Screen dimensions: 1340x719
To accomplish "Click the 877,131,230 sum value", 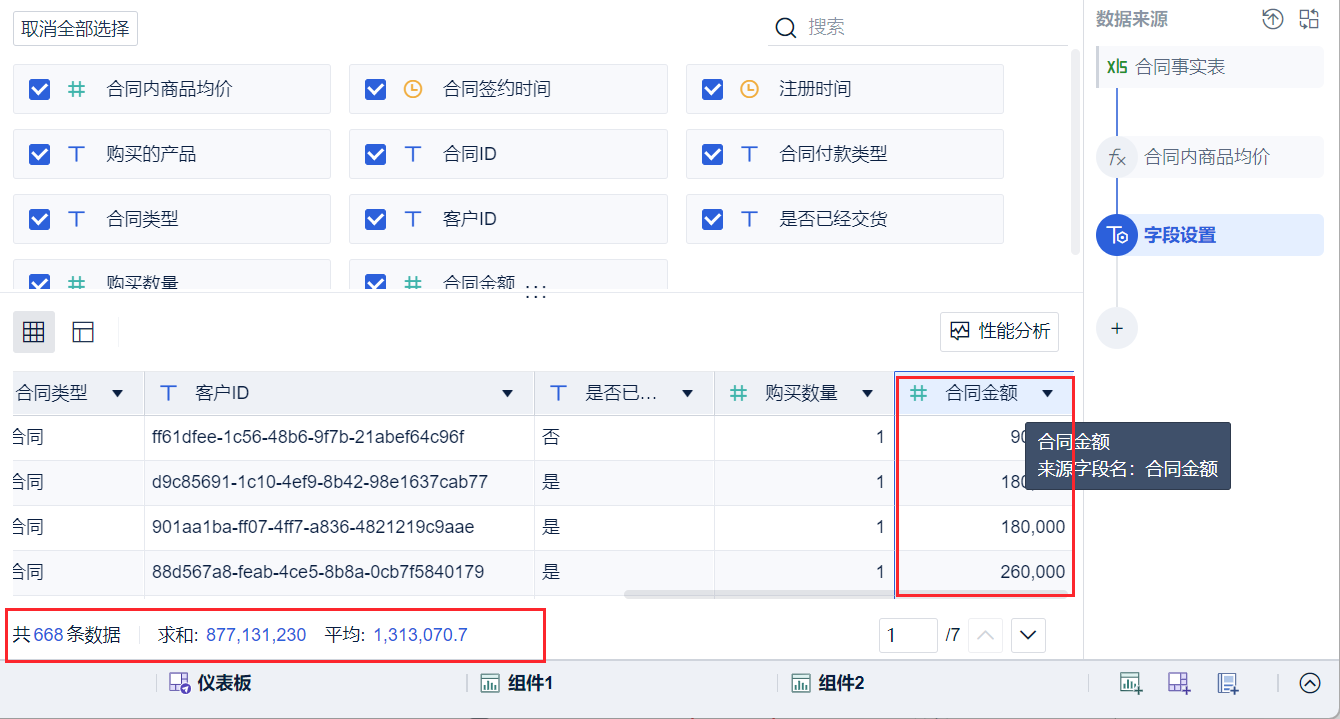I will (x=256, y=634).
